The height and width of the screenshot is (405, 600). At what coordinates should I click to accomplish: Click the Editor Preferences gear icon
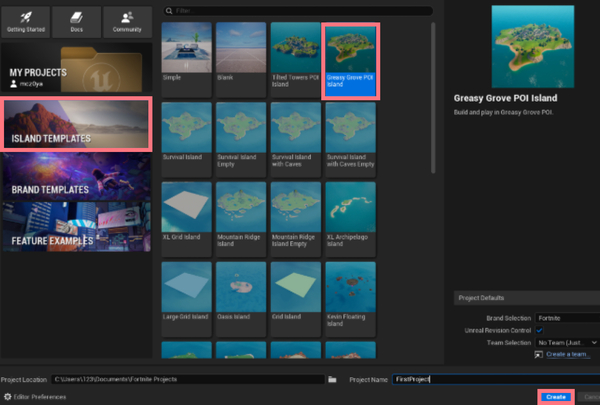coord(8,397)
